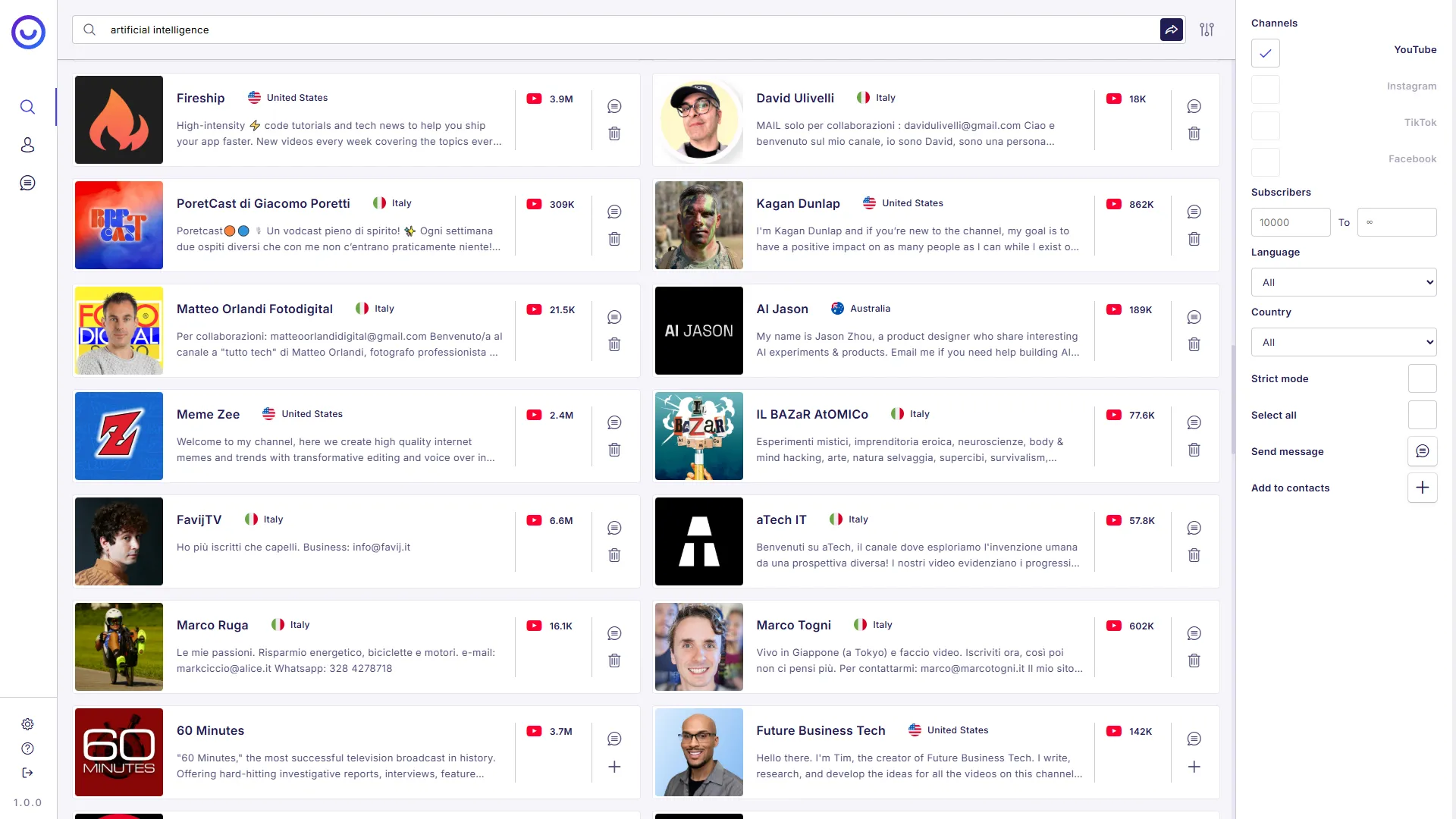Open the message icon on Fireship's card
The image size is (1456, 819).
coord(614,106)
